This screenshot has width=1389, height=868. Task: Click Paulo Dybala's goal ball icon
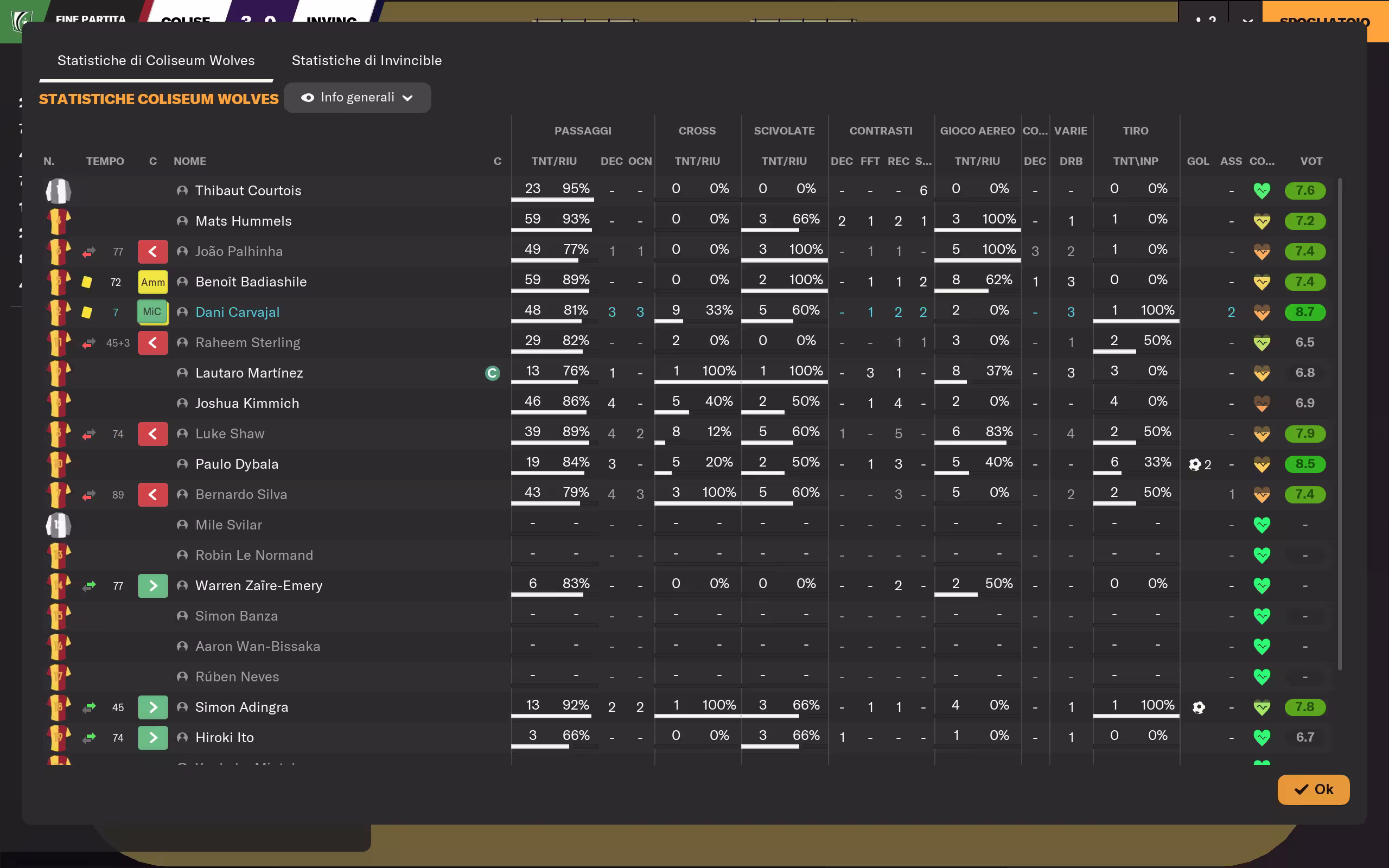(1194, 464)
